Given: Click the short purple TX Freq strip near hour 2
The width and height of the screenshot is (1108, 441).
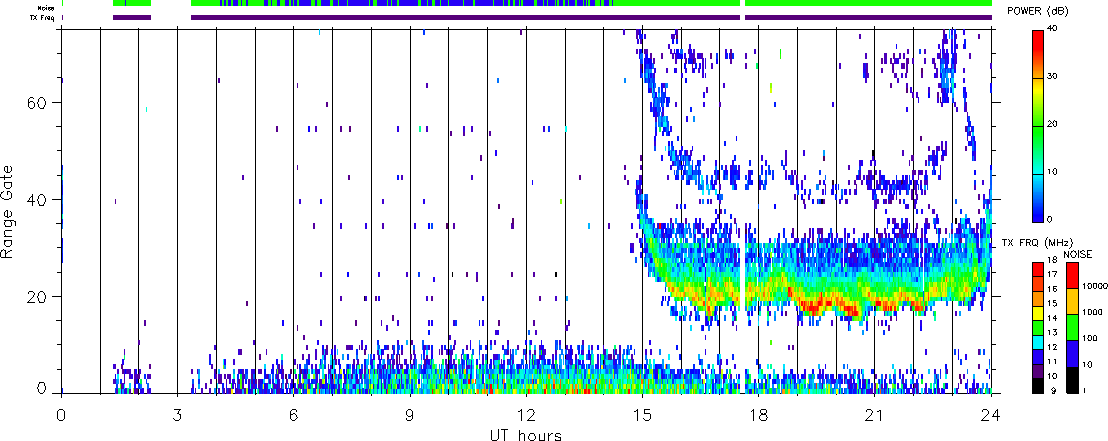Looking at the screenshot, I should [132, 17].
